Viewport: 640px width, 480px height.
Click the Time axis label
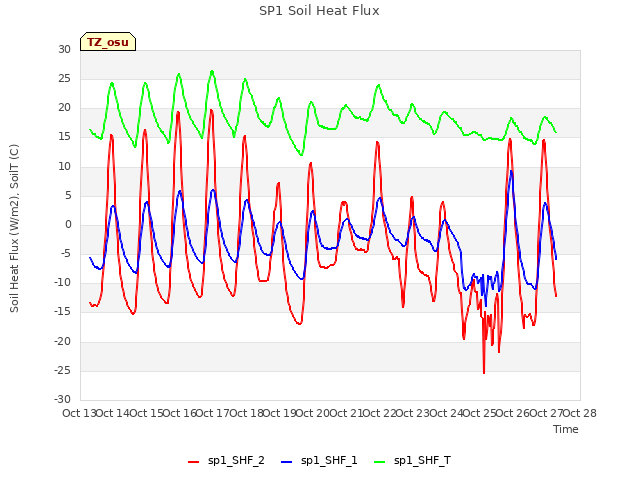coord(566,429)
